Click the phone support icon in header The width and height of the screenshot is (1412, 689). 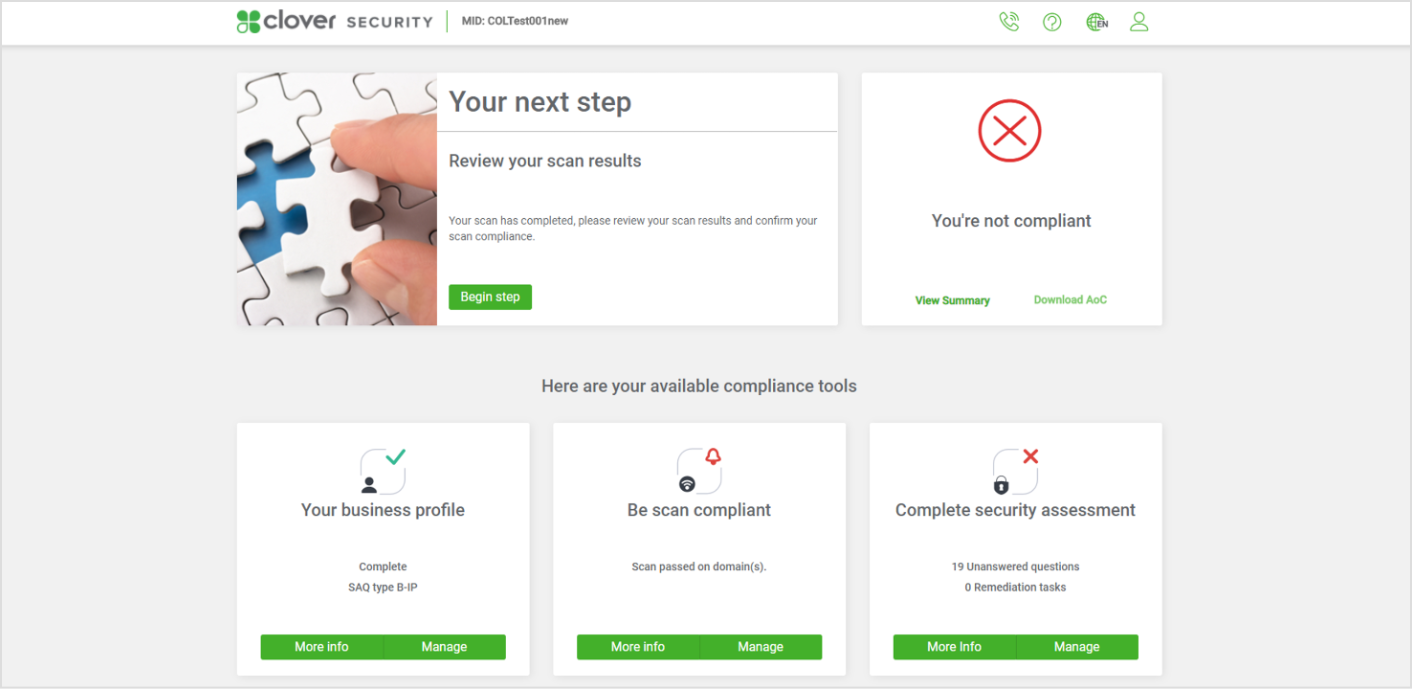[1009, 22]
